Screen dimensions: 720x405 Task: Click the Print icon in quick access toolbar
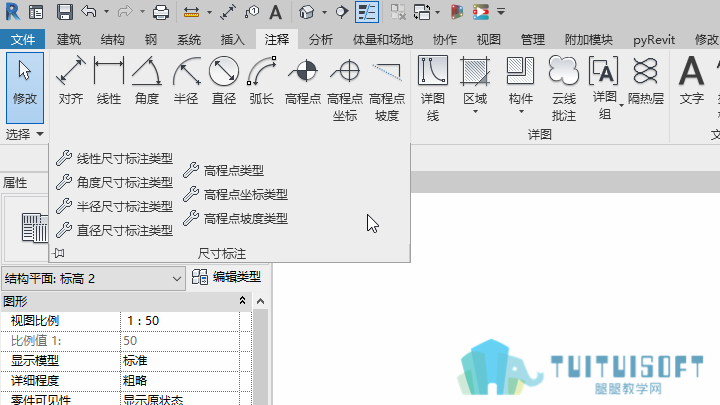point(160,12)
